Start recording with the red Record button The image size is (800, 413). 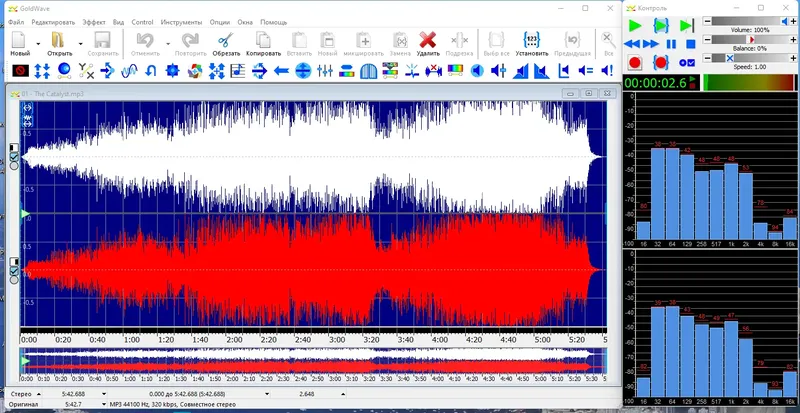click(634, 62)
